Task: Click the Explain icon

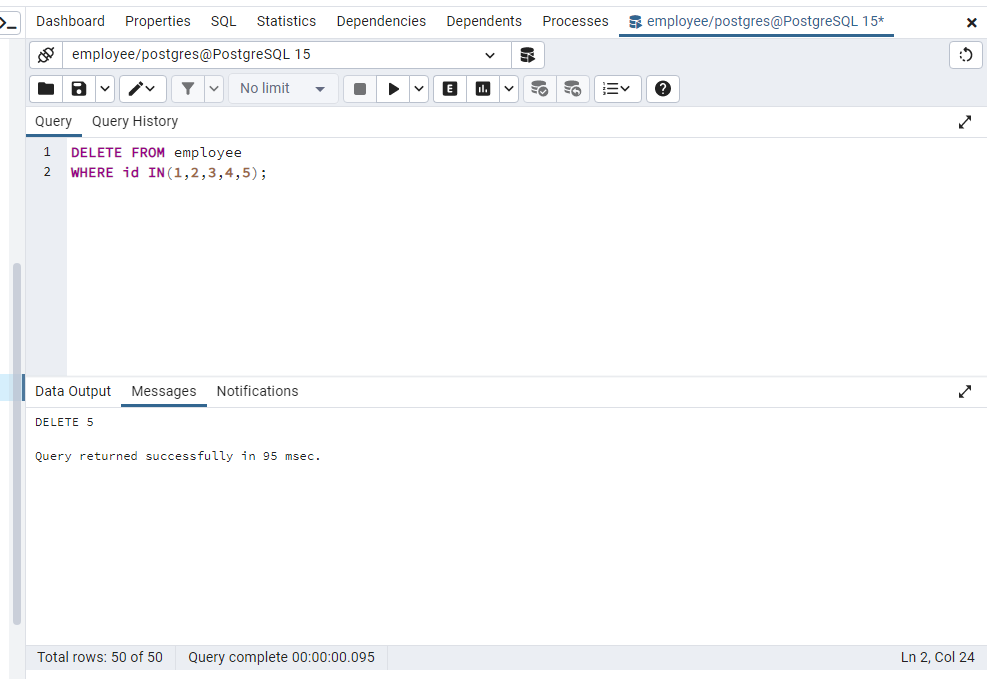Action: (450, 89)
